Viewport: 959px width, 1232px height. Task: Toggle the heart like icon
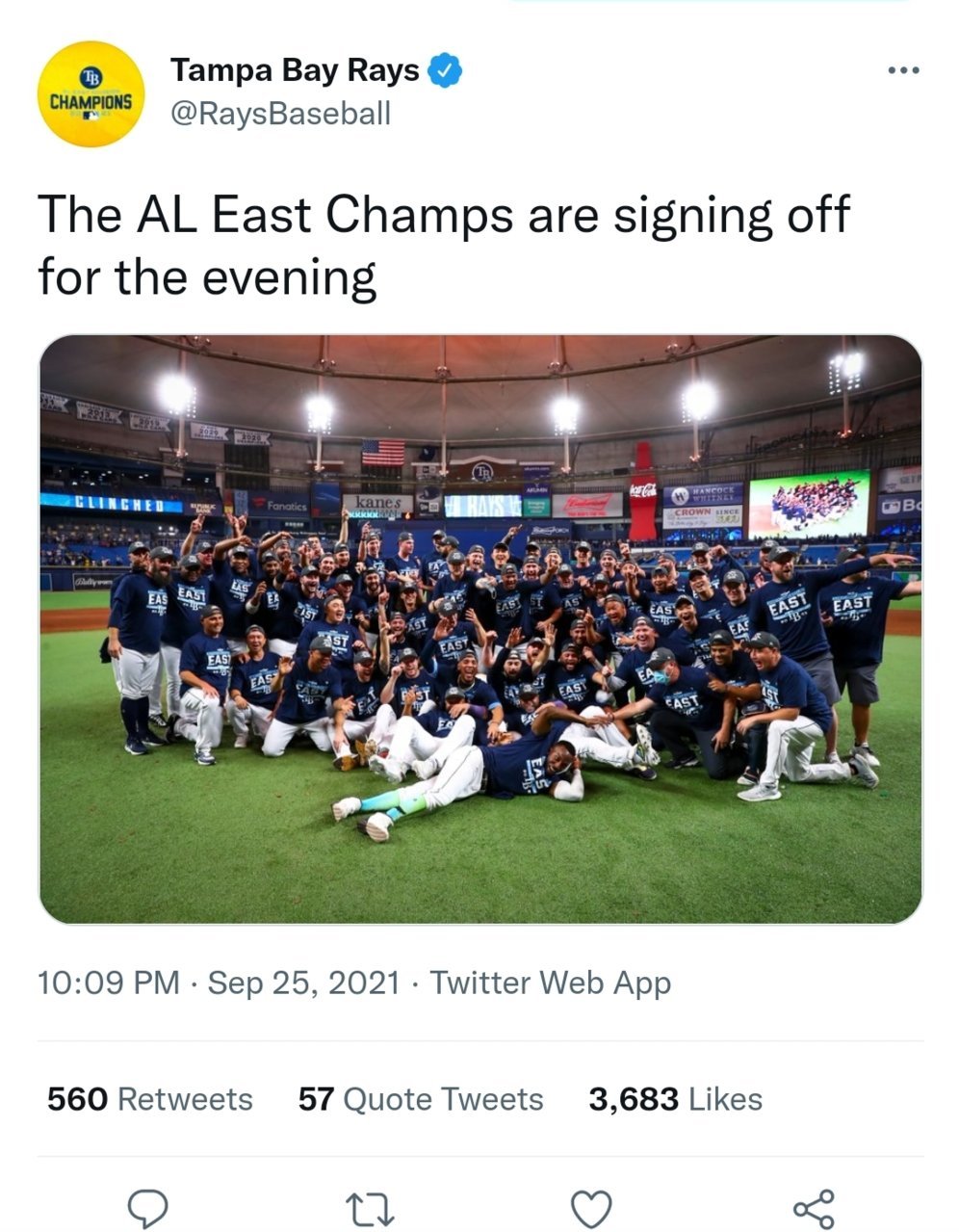(591, 1209)
